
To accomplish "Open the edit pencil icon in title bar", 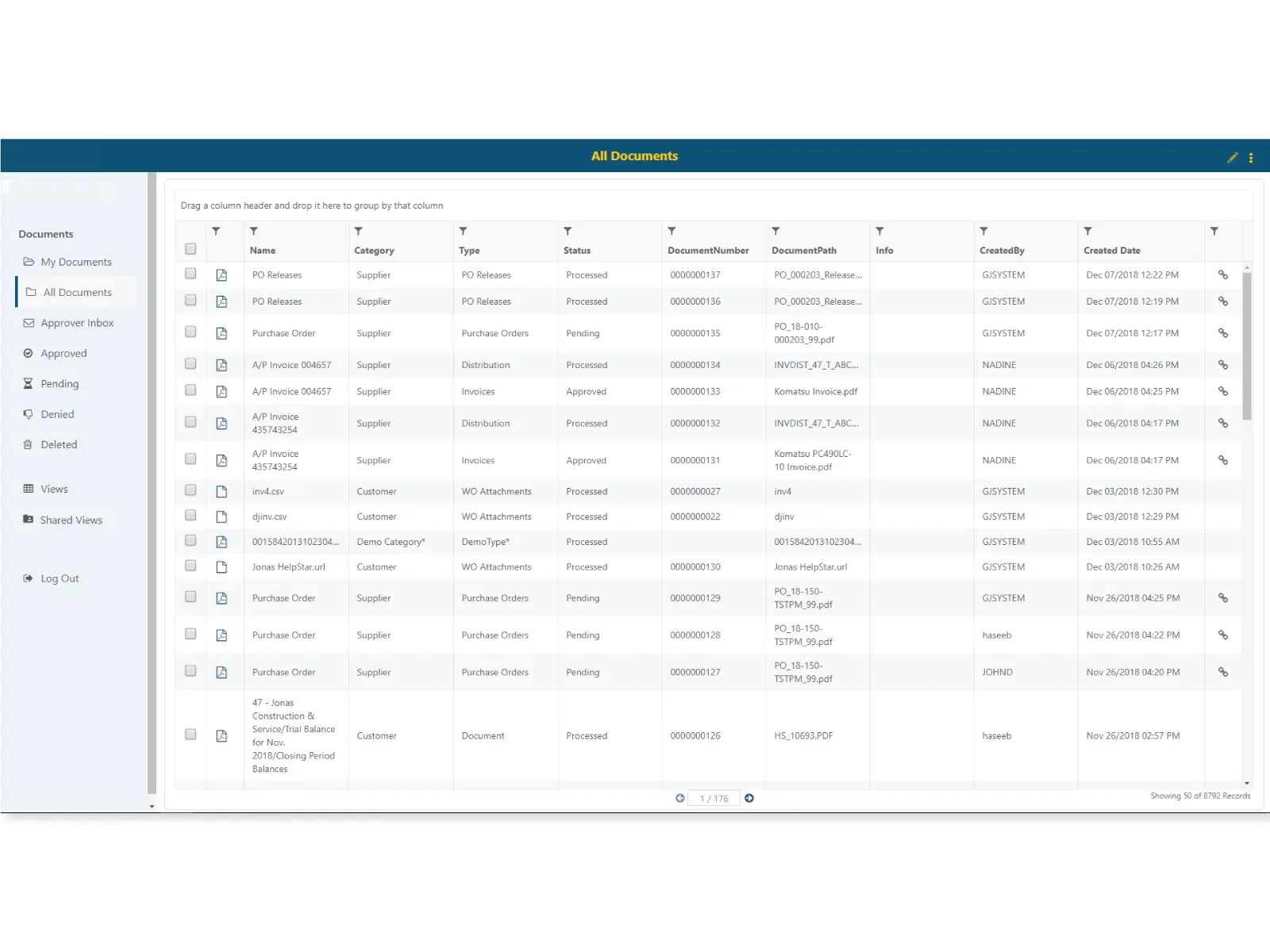I will [1232, 157].
